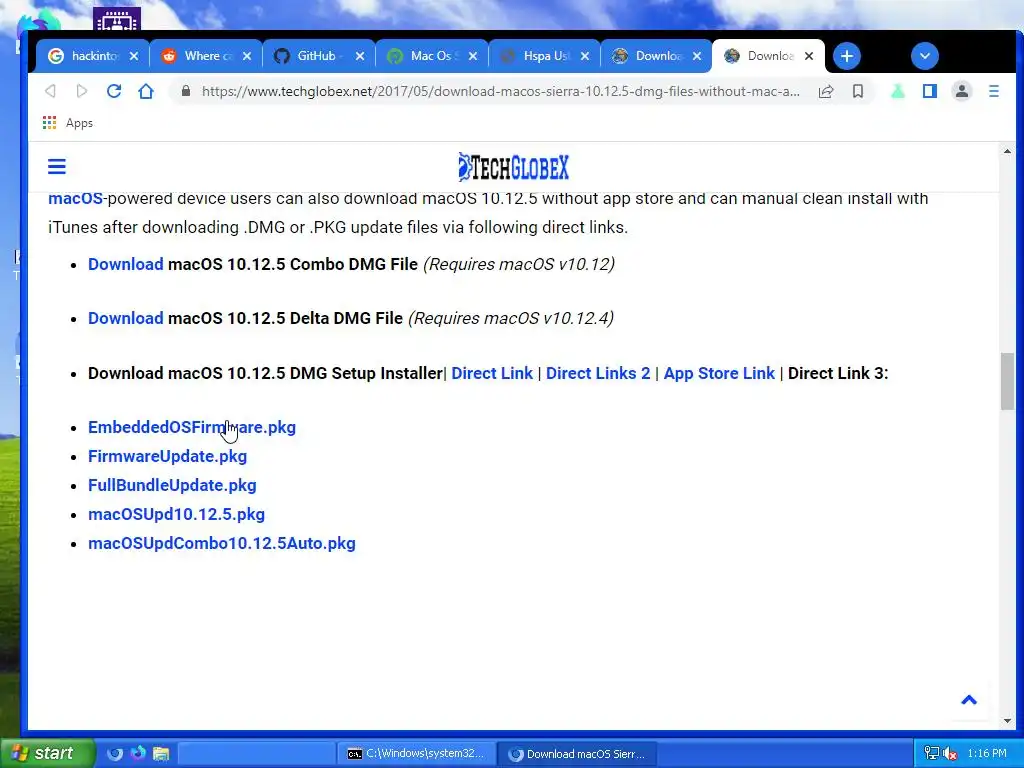
Task: View site security lock info
Action: coord(185,91)
